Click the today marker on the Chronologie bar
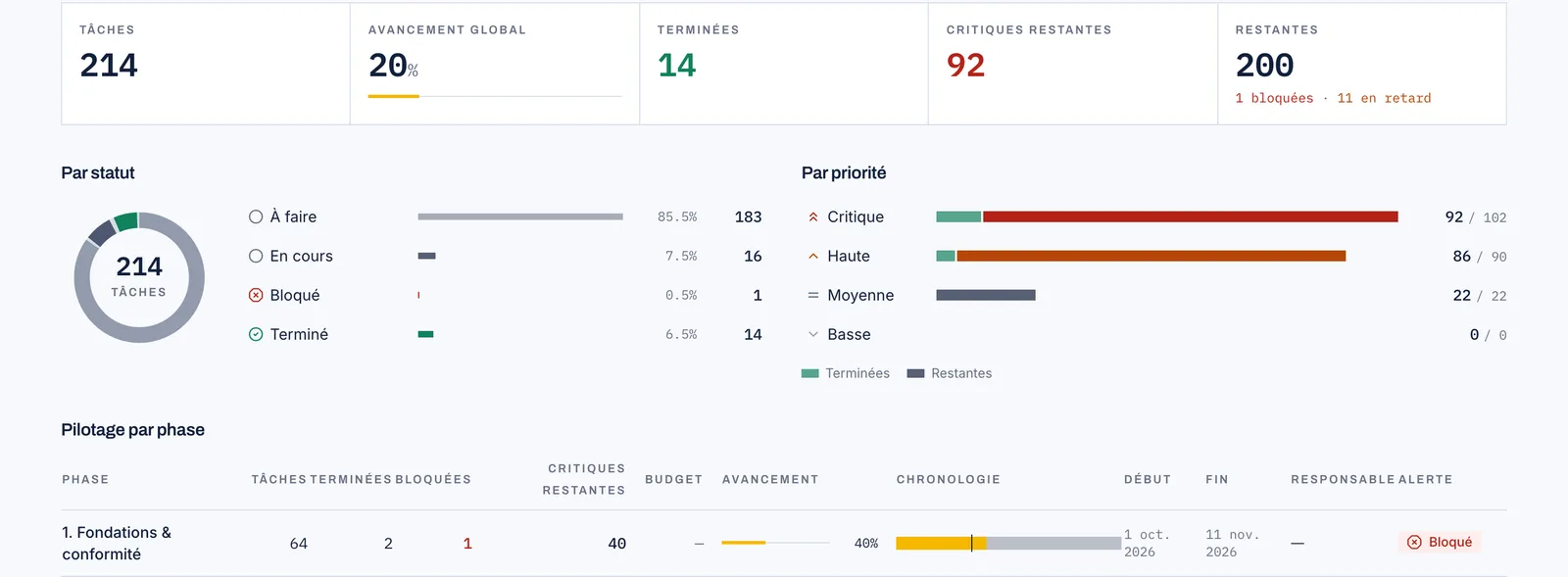 [972, 543]
